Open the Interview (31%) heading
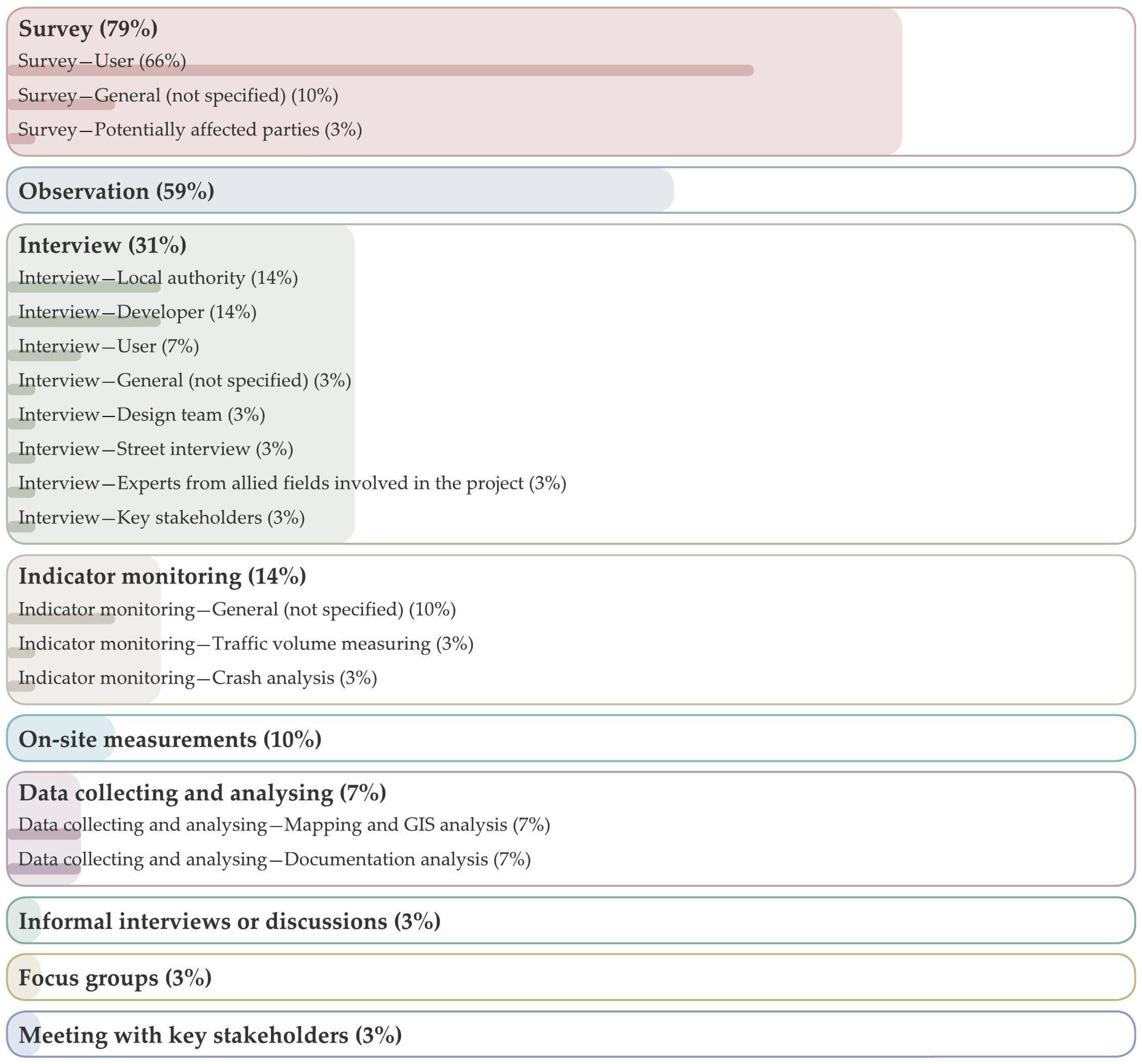 click(102, 245)
